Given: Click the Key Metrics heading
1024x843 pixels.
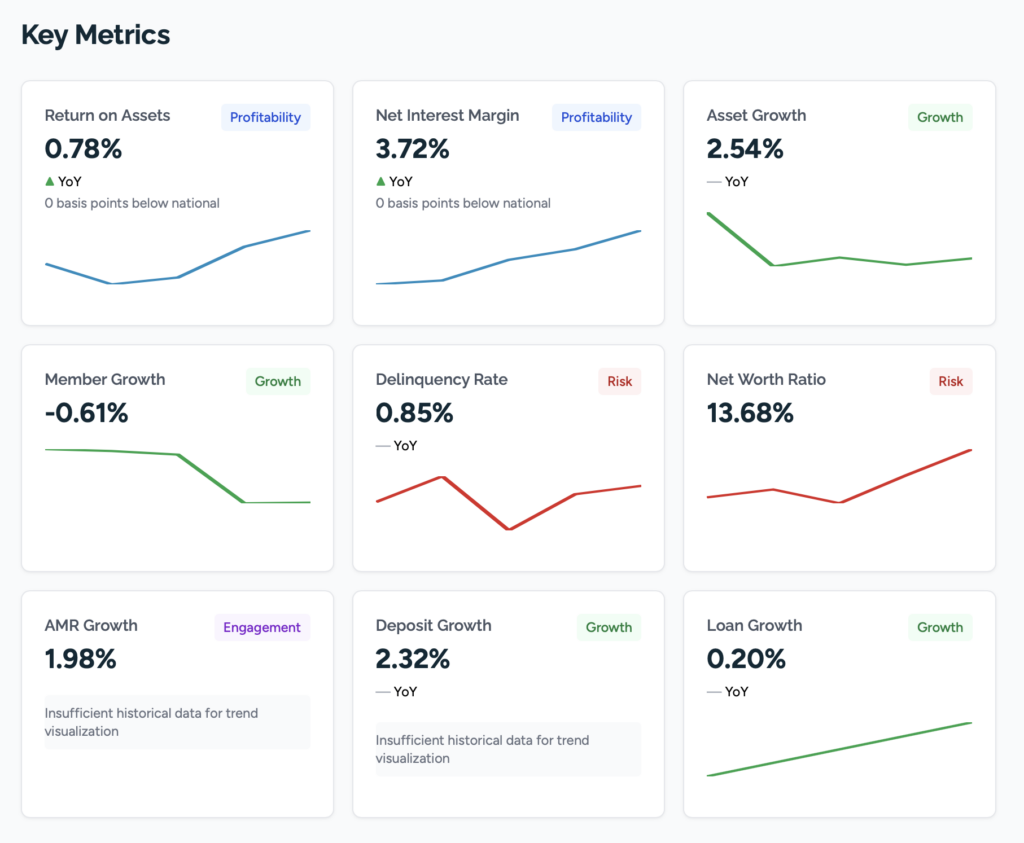Looking at the screenshot, I should point(96,35).
